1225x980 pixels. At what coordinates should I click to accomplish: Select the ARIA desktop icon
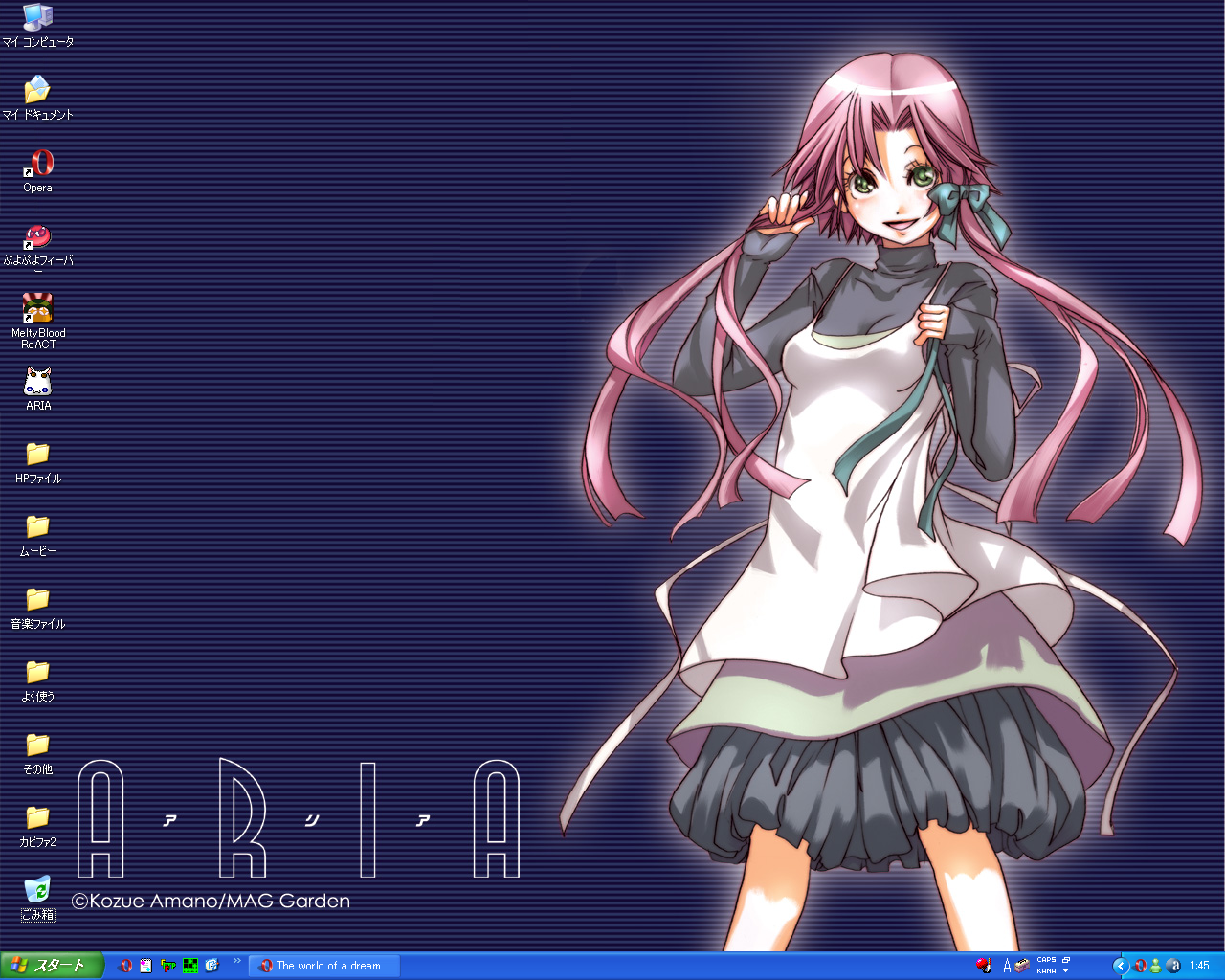coord(38,390)
